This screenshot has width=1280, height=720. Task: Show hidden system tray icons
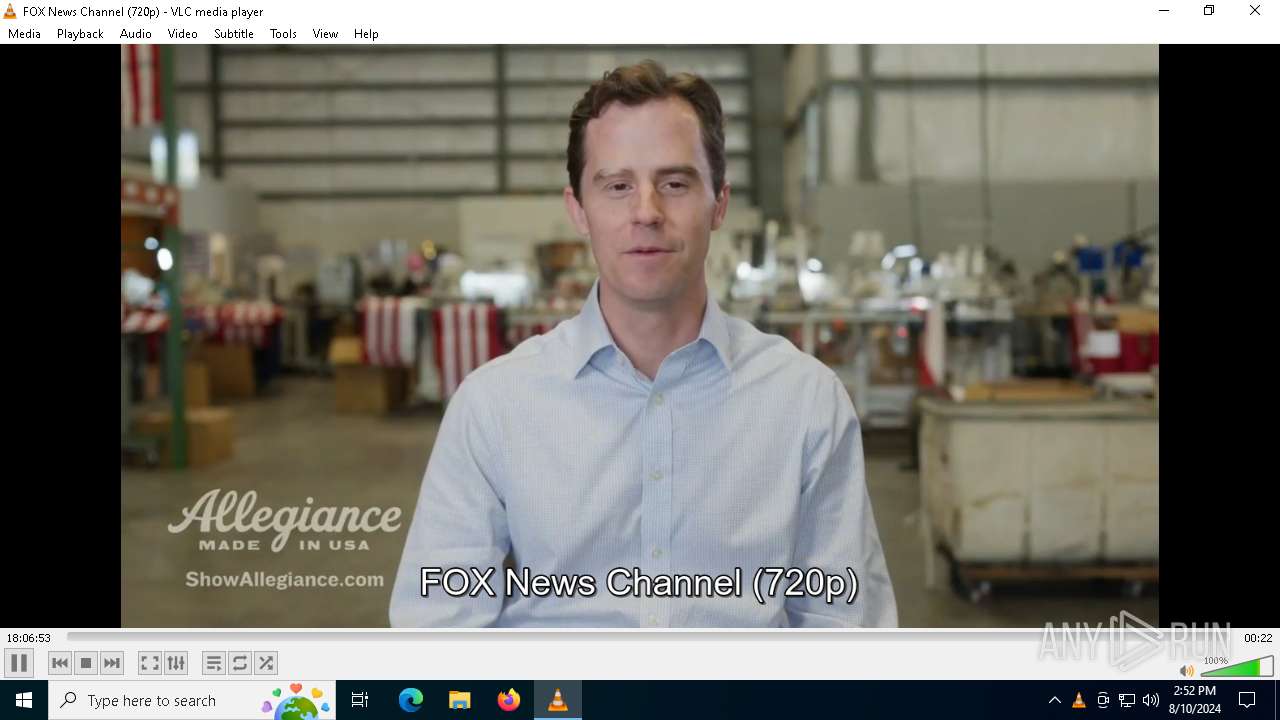1054,700
